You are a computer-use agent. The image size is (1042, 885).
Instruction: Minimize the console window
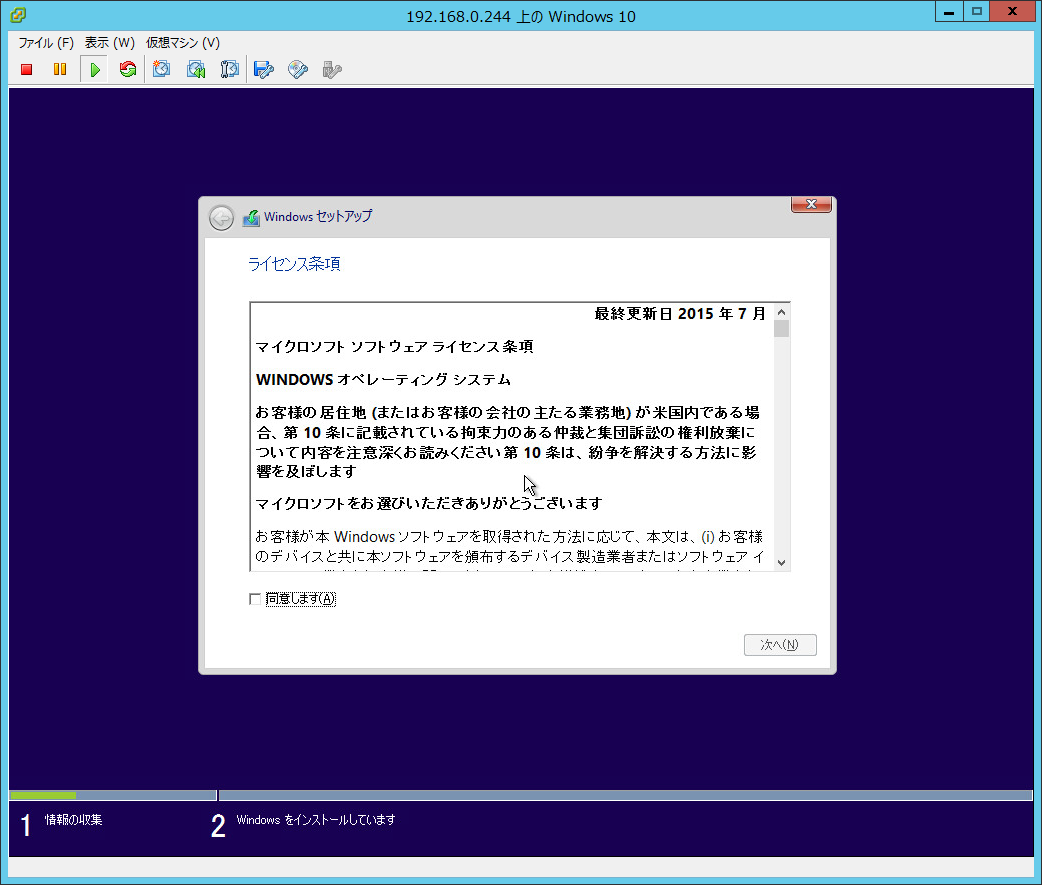coord(949,12)
